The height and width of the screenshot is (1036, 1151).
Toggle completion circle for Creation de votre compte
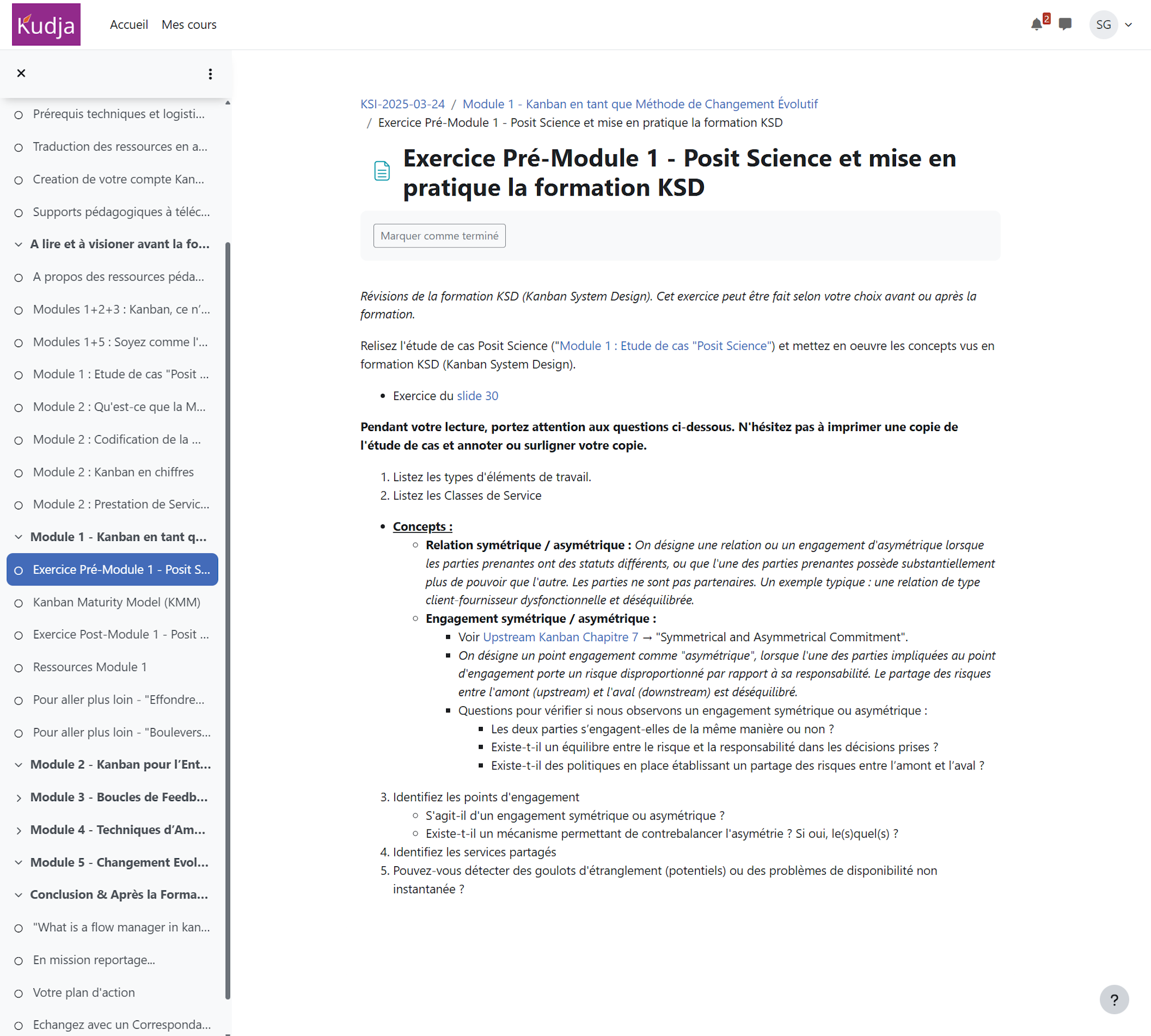tap(18, 180)
